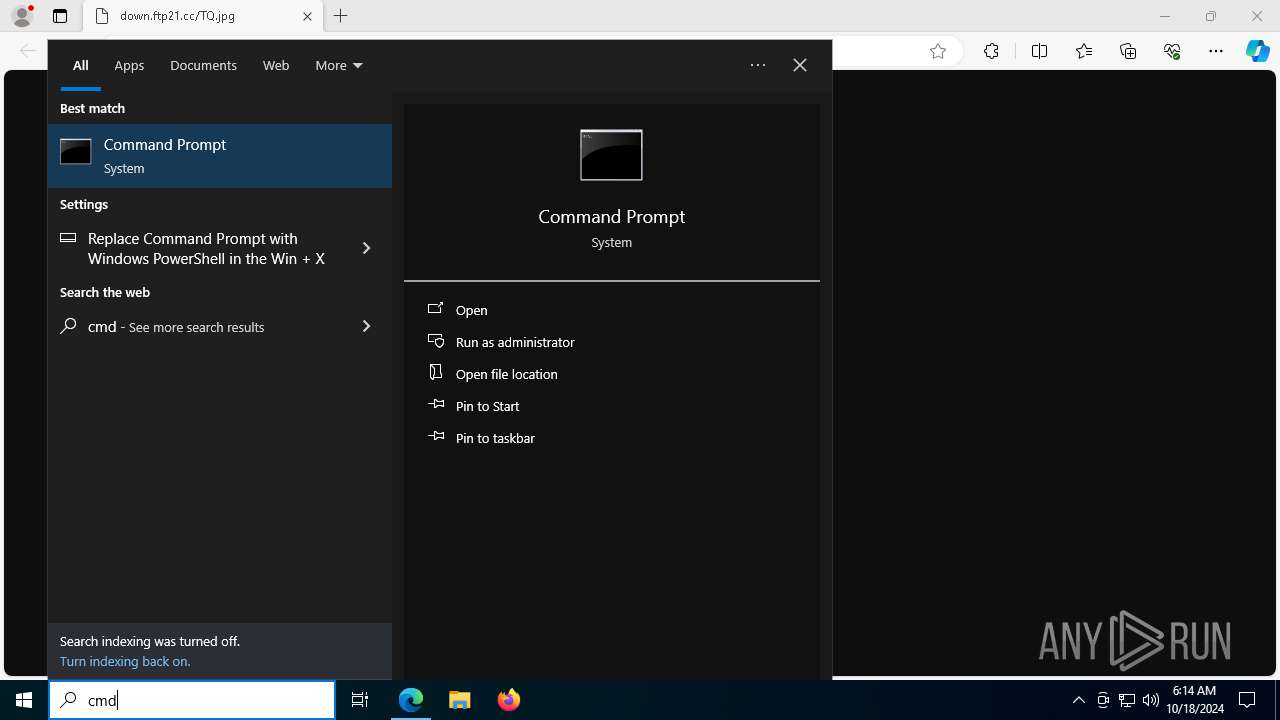Viewport: 1280px width, 720px height.
Task: Switch to the Apps search tab
Action: pos(129,65)
